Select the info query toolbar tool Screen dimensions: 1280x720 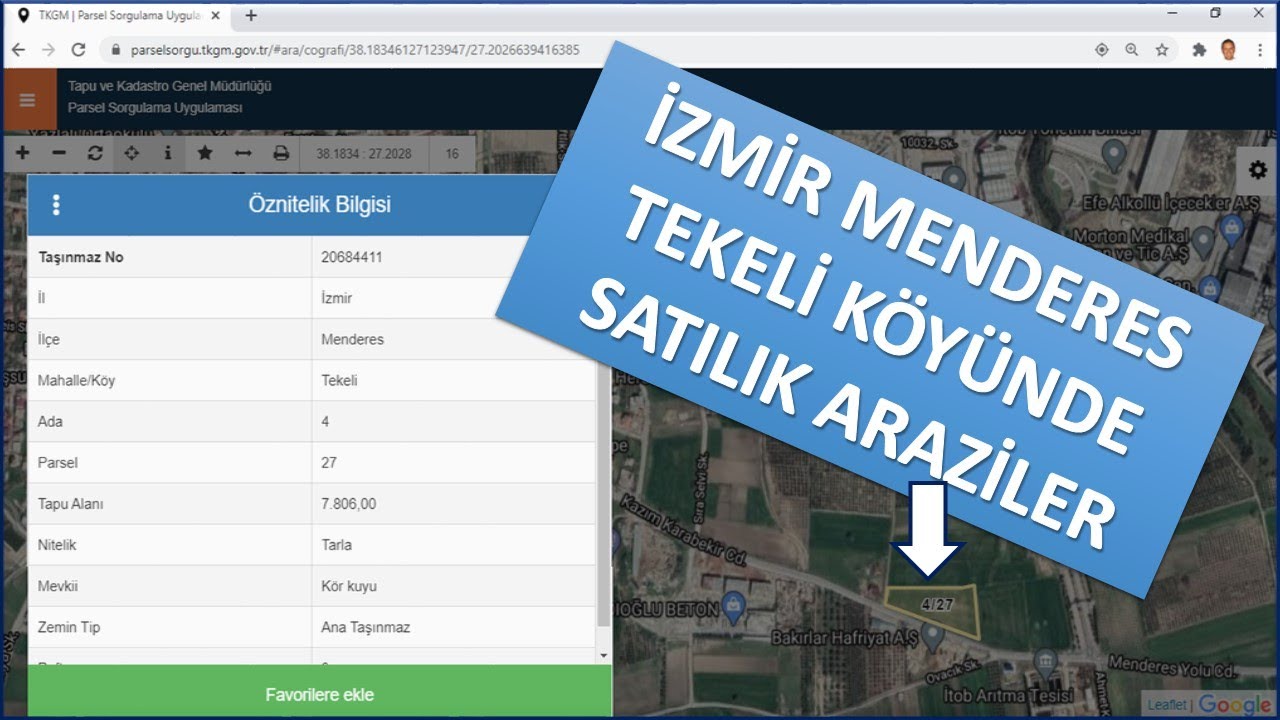click(167, 154)
